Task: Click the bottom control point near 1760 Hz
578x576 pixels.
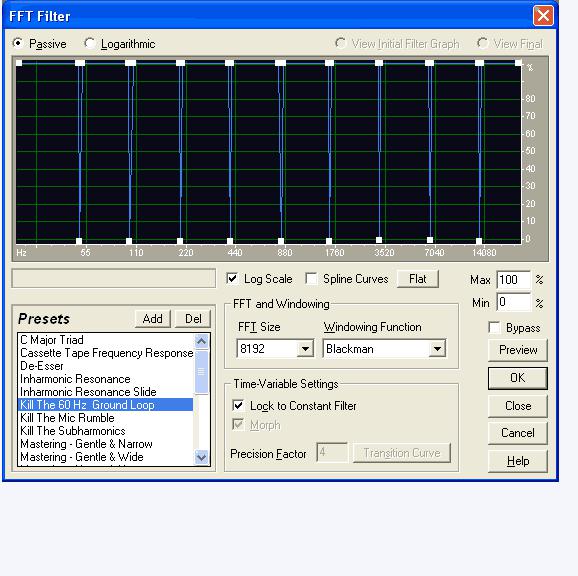Action: tap(329, 241)
